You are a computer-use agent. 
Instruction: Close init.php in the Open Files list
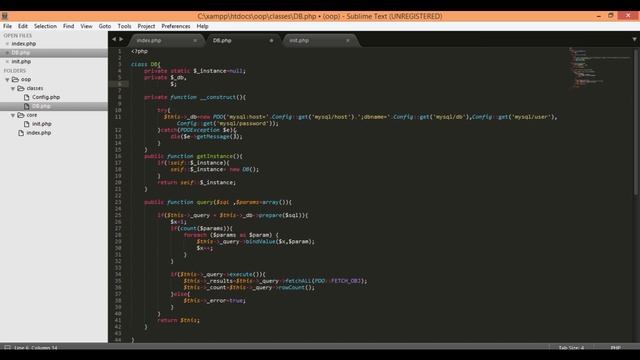(x=7, y=62)
